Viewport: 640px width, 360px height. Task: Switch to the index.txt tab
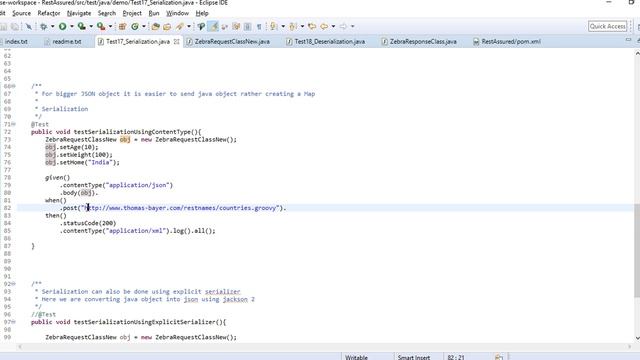16,42
